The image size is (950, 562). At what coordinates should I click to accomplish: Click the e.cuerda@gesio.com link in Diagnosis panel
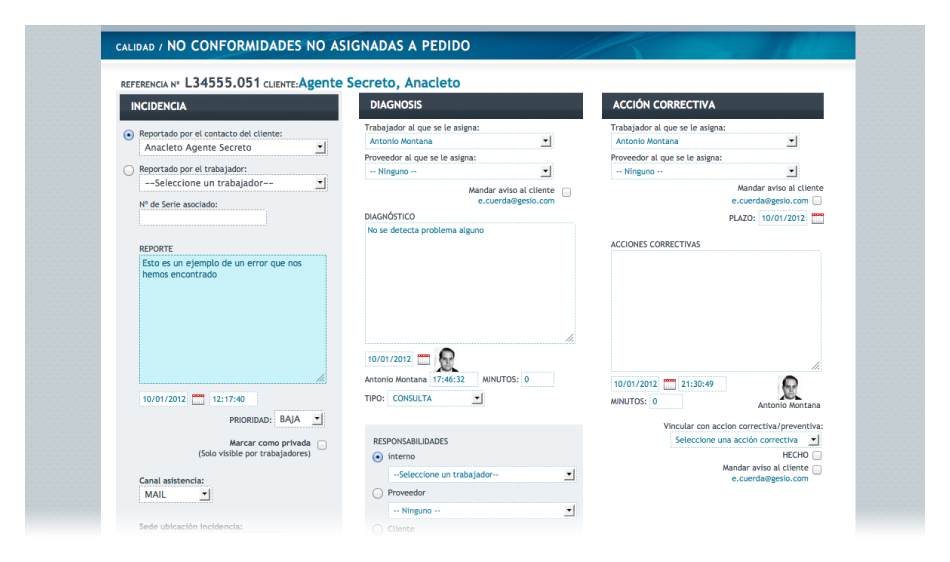point(516,201)
